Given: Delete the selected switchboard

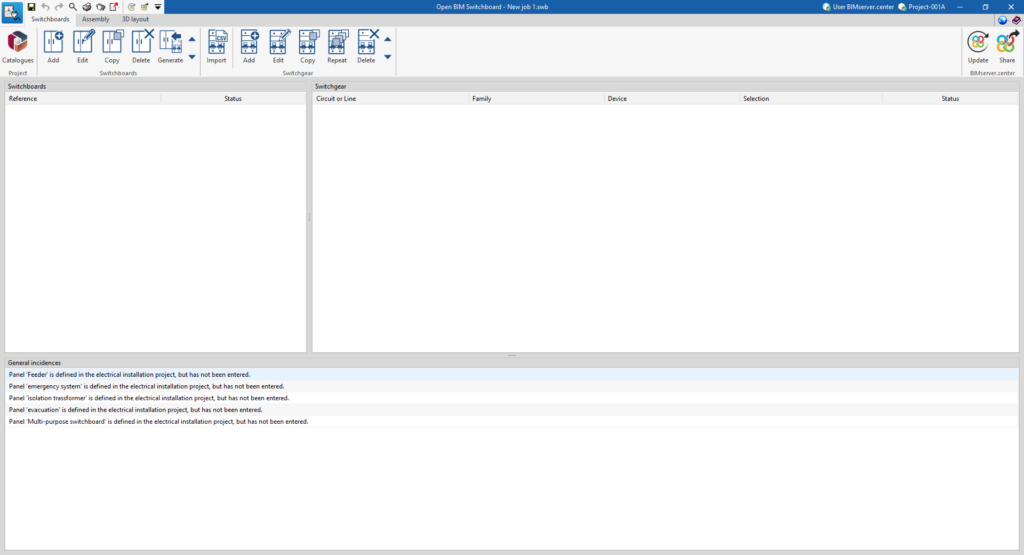Looking at the screenshot, I should coord(141,47).
